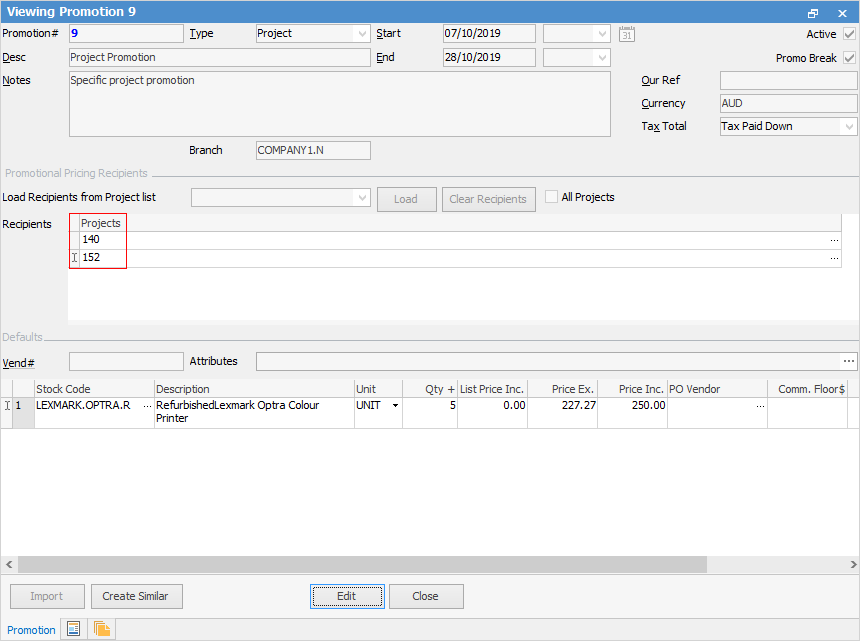Open the Tax Total dropdown
This screenshot has height=641, width=860.
(x=849, y=127)
